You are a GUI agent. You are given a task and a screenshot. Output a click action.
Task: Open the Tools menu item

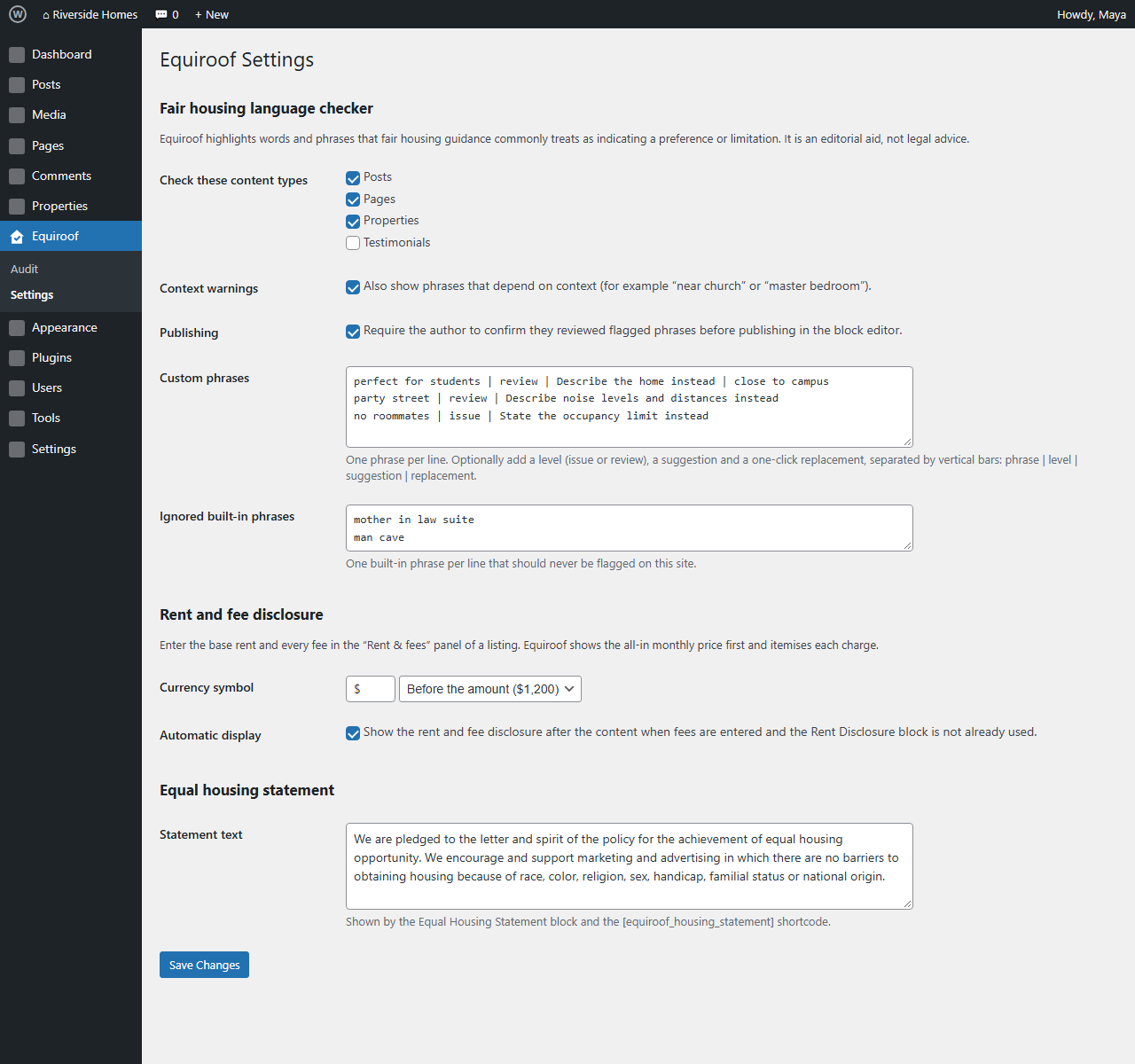tap(71, 418)
